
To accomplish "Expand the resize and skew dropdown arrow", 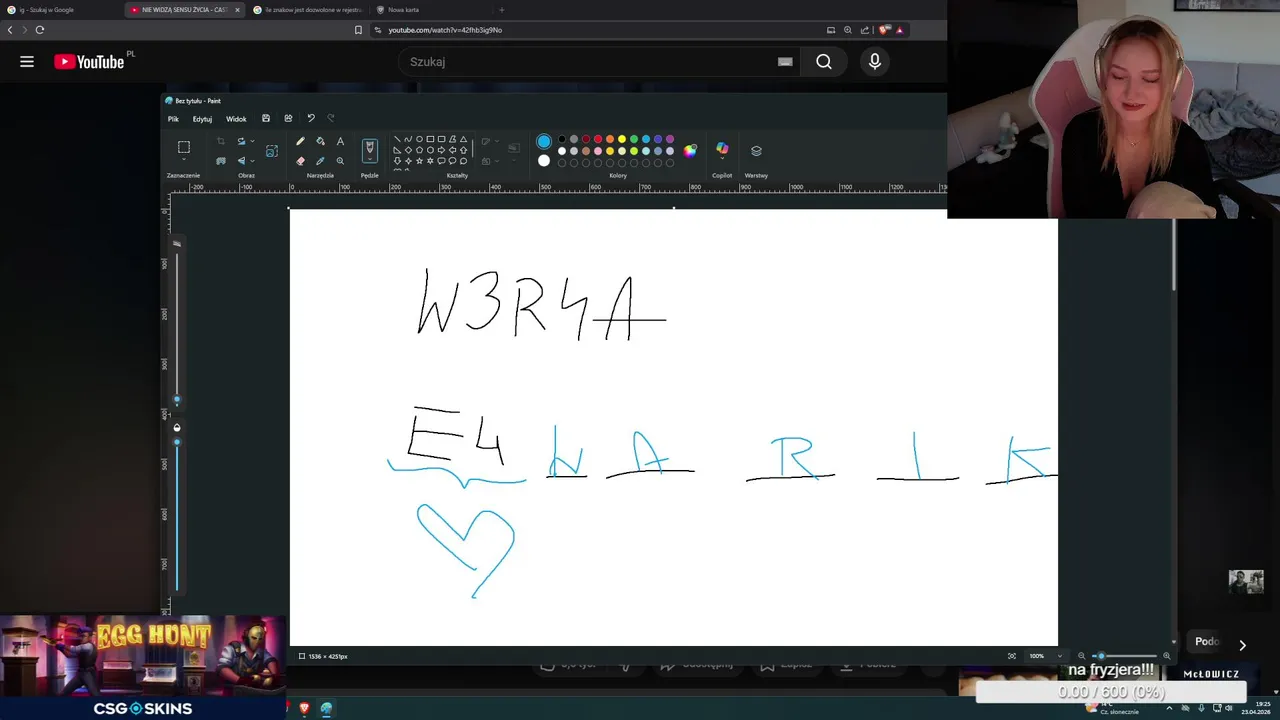I will tap(252, 141).
